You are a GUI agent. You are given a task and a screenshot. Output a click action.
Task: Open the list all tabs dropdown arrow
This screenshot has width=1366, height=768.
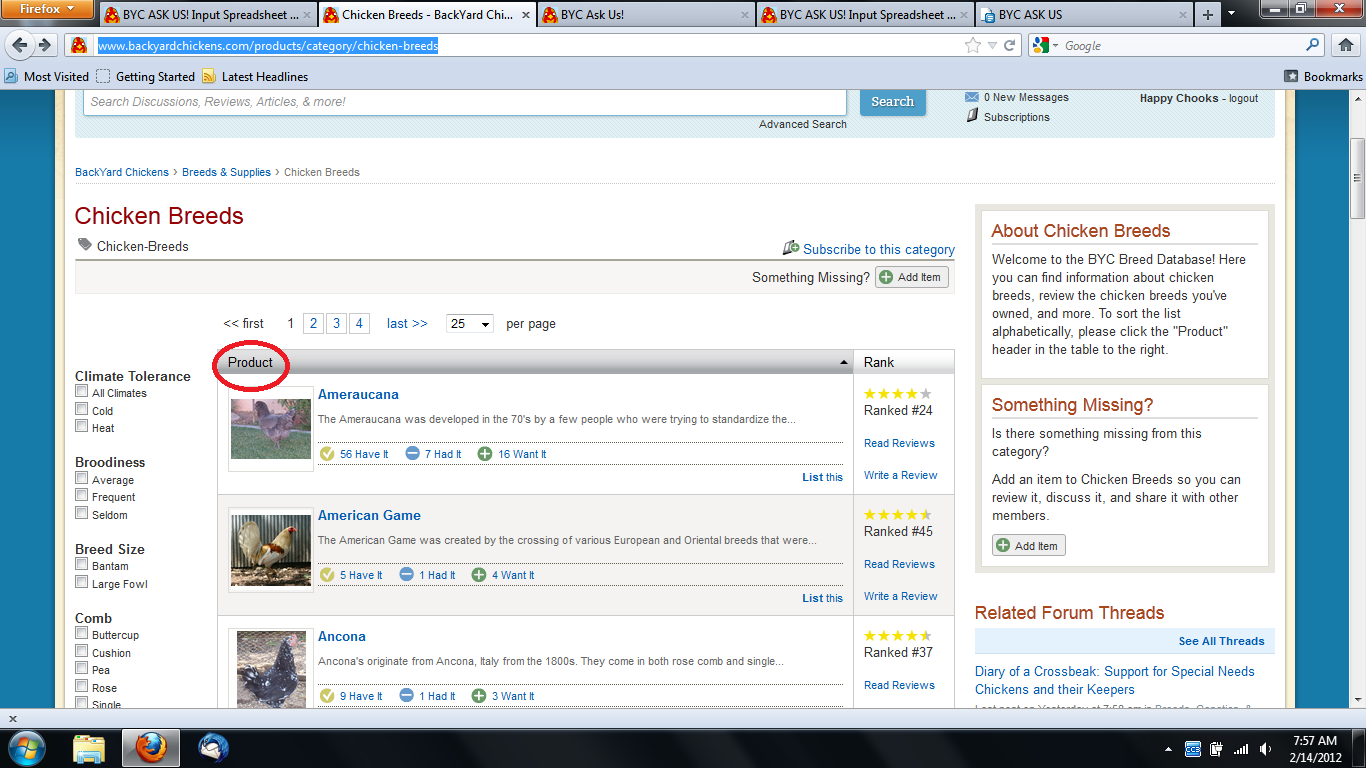point(1231,15)
